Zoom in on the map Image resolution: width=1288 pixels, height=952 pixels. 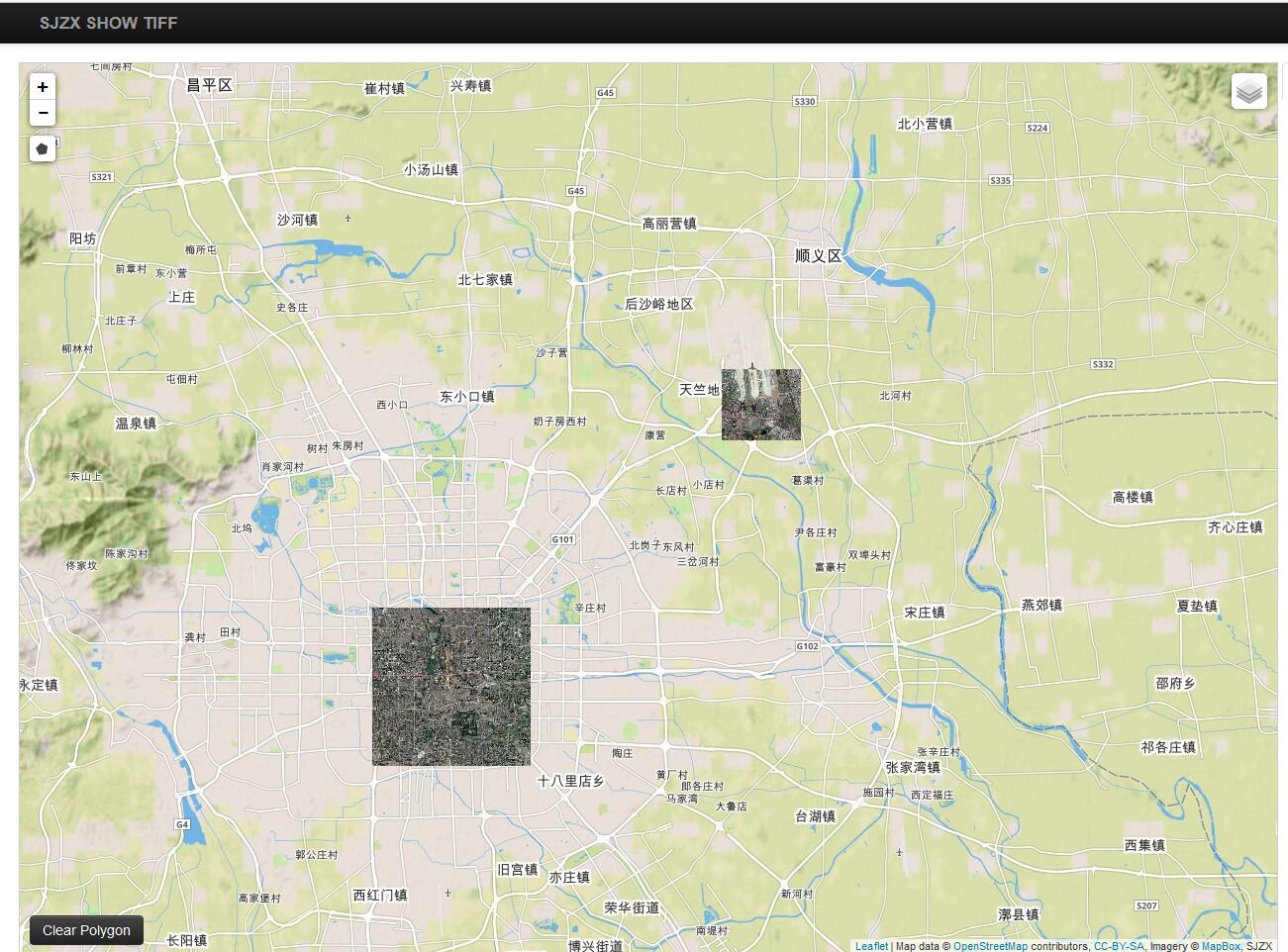43,87
